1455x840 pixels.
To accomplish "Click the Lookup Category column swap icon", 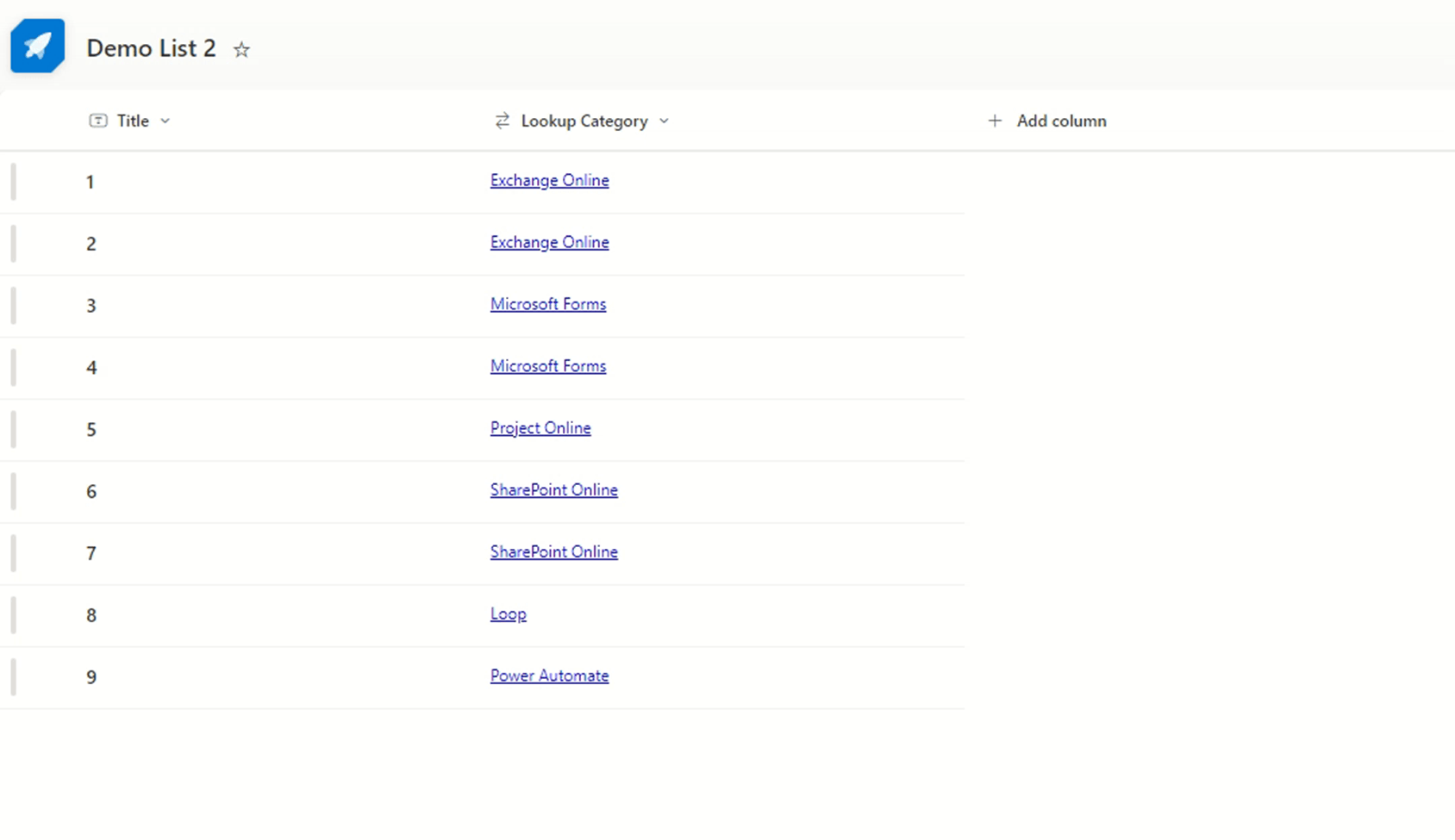I will click(x=503, y=121).
